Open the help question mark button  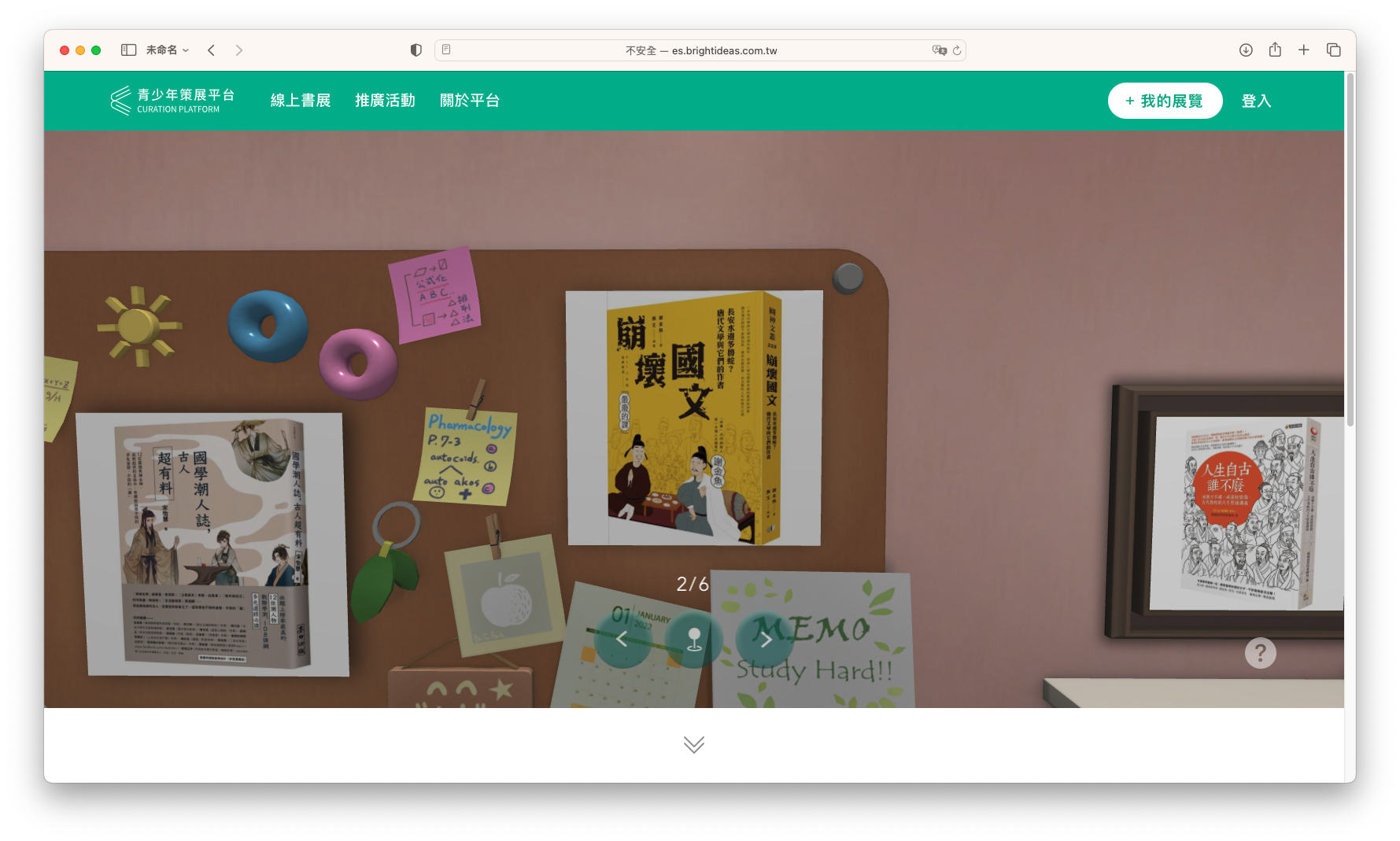coord(1260,653)
